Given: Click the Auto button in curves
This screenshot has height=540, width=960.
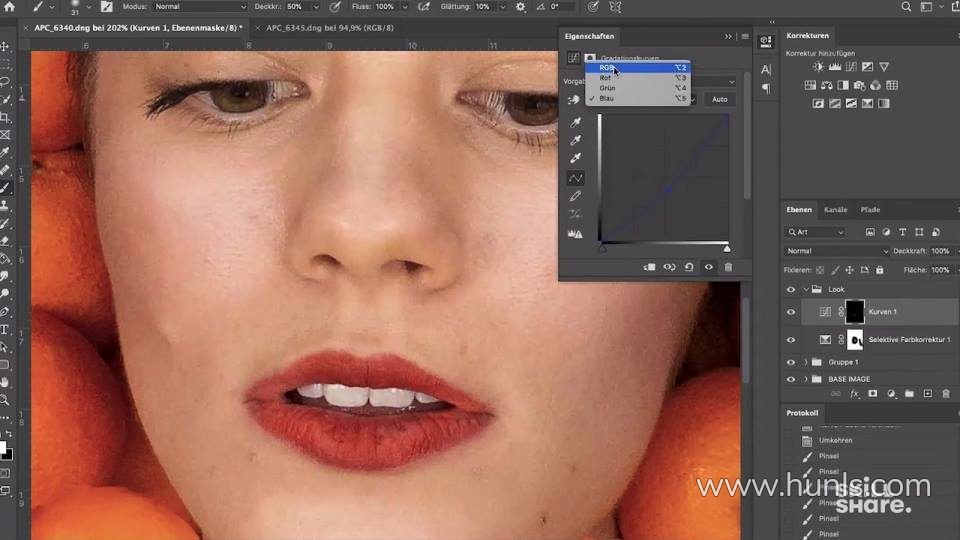Looking at the screenshot, I should click(719, 99).
